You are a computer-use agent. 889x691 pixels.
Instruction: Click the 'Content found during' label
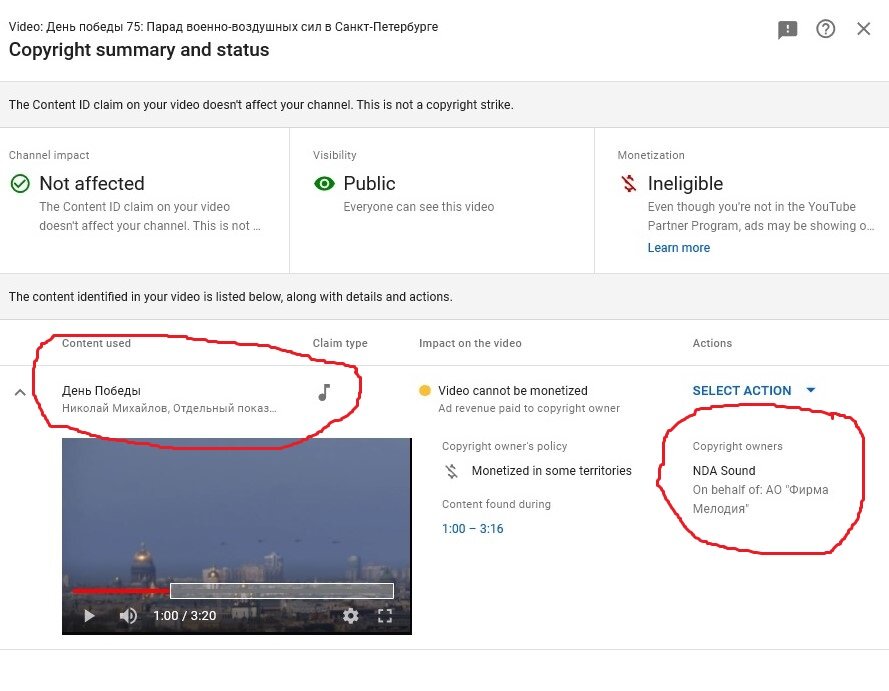tap(496, 504)
